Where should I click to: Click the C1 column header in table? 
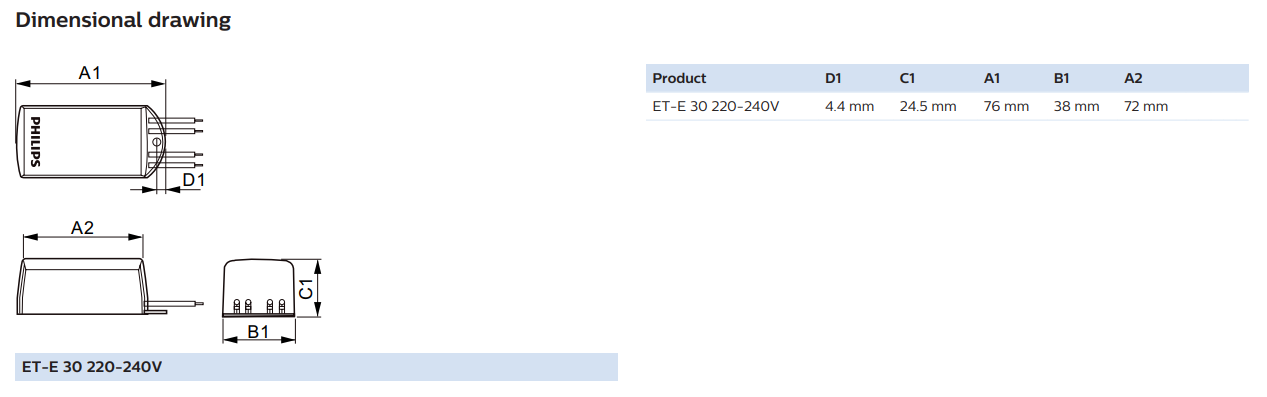(909, 78)
